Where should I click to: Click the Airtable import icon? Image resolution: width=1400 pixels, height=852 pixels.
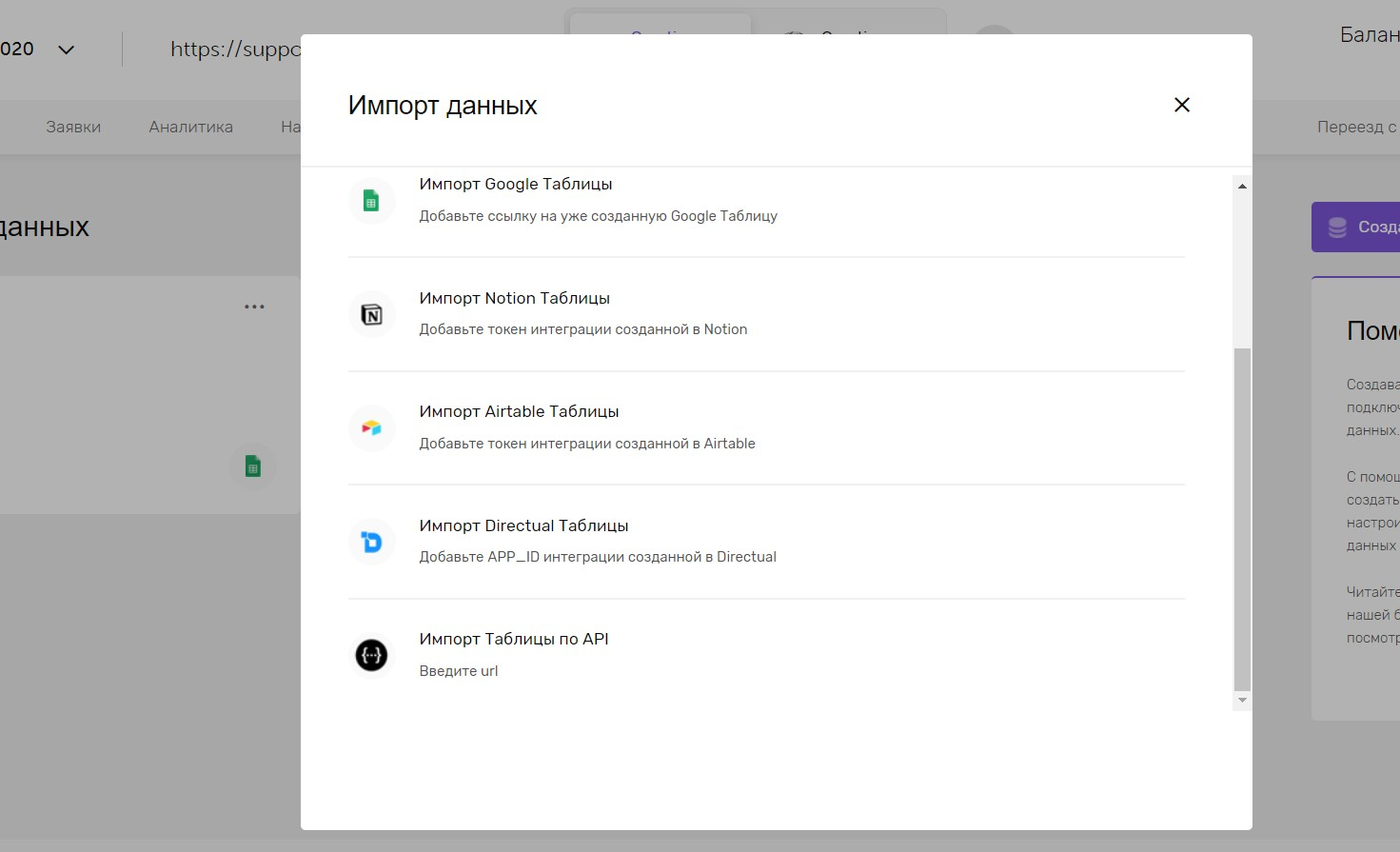click(x=371, y=428)
